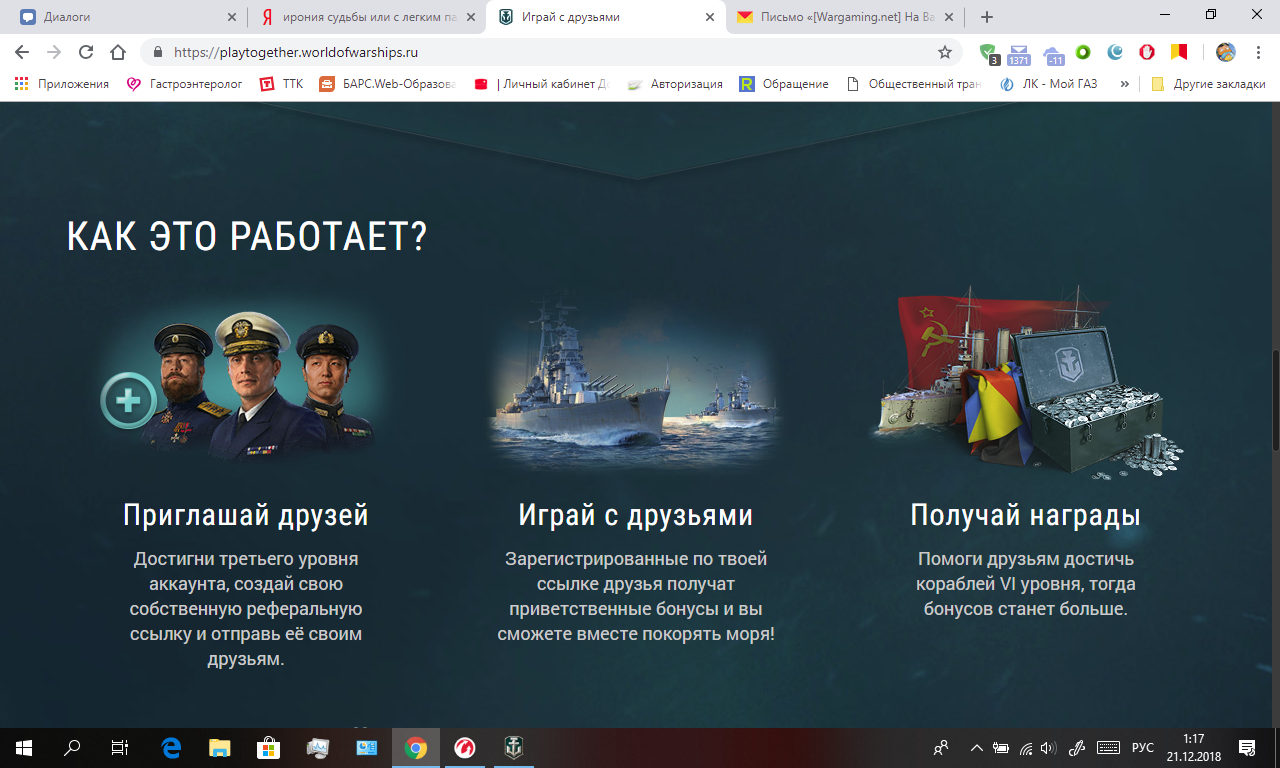Open the Гастроэнтеролог bookmark
1280x768 pixels.
coord(184,84)
